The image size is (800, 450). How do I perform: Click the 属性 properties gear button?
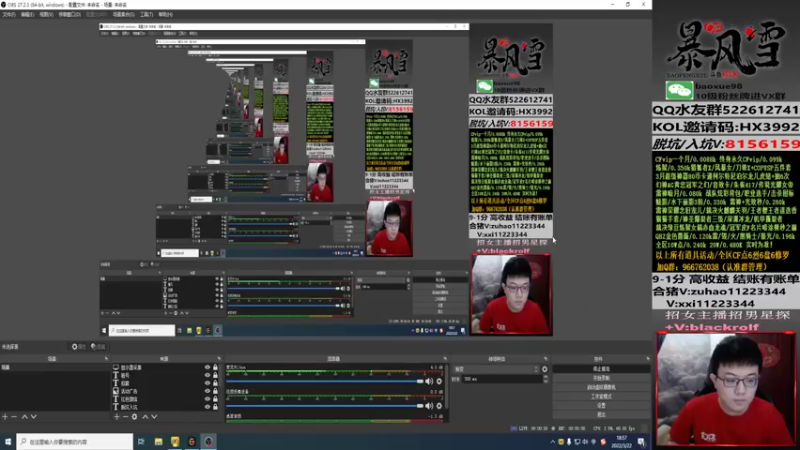(78, 347)
